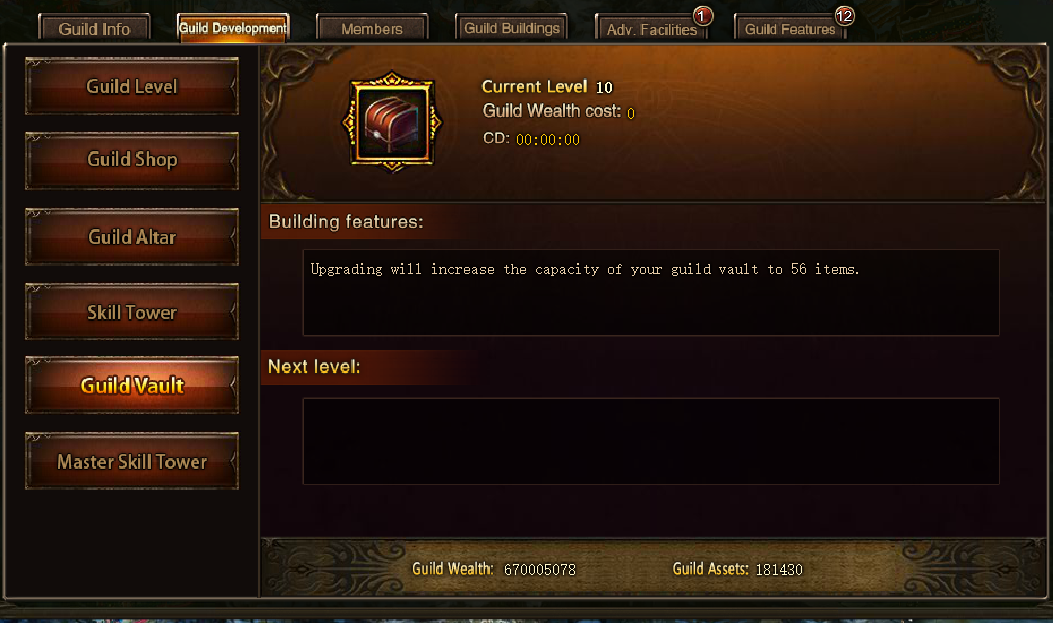Click the Adv. Facilities notification badge

702,15
